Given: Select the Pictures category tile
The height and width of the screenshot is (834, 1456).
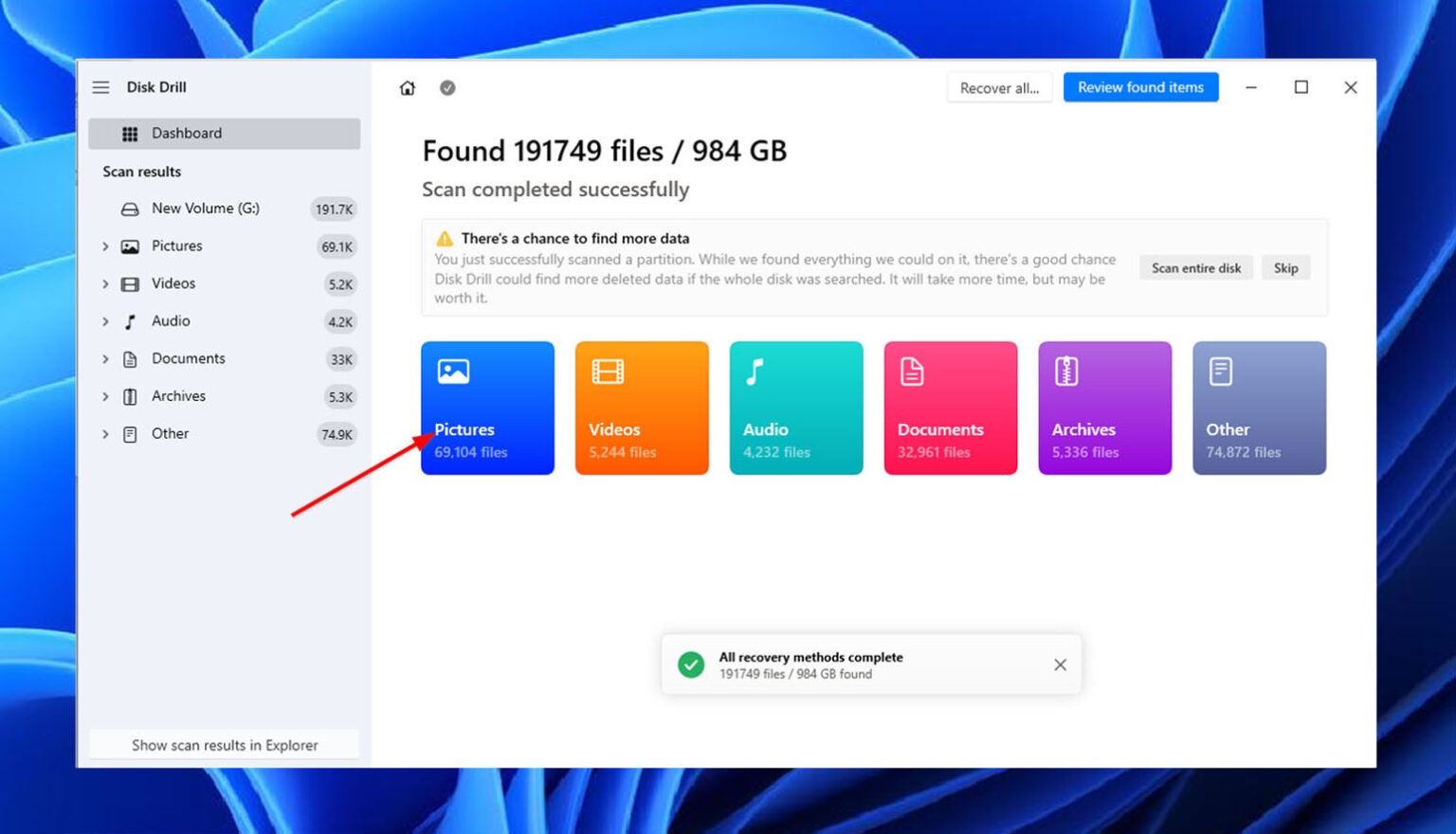Looking at the screenshot, I should 487,408.
